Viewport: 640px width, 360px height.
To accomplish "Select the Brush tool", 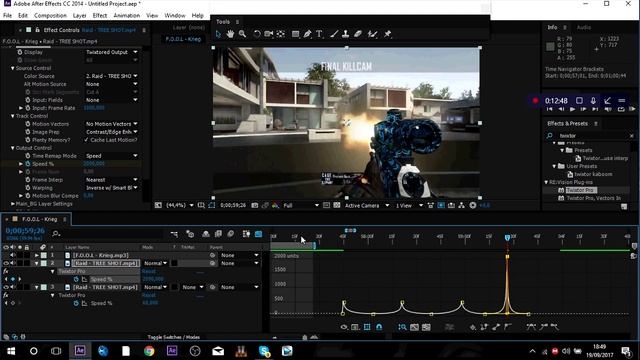I will 334,34.
